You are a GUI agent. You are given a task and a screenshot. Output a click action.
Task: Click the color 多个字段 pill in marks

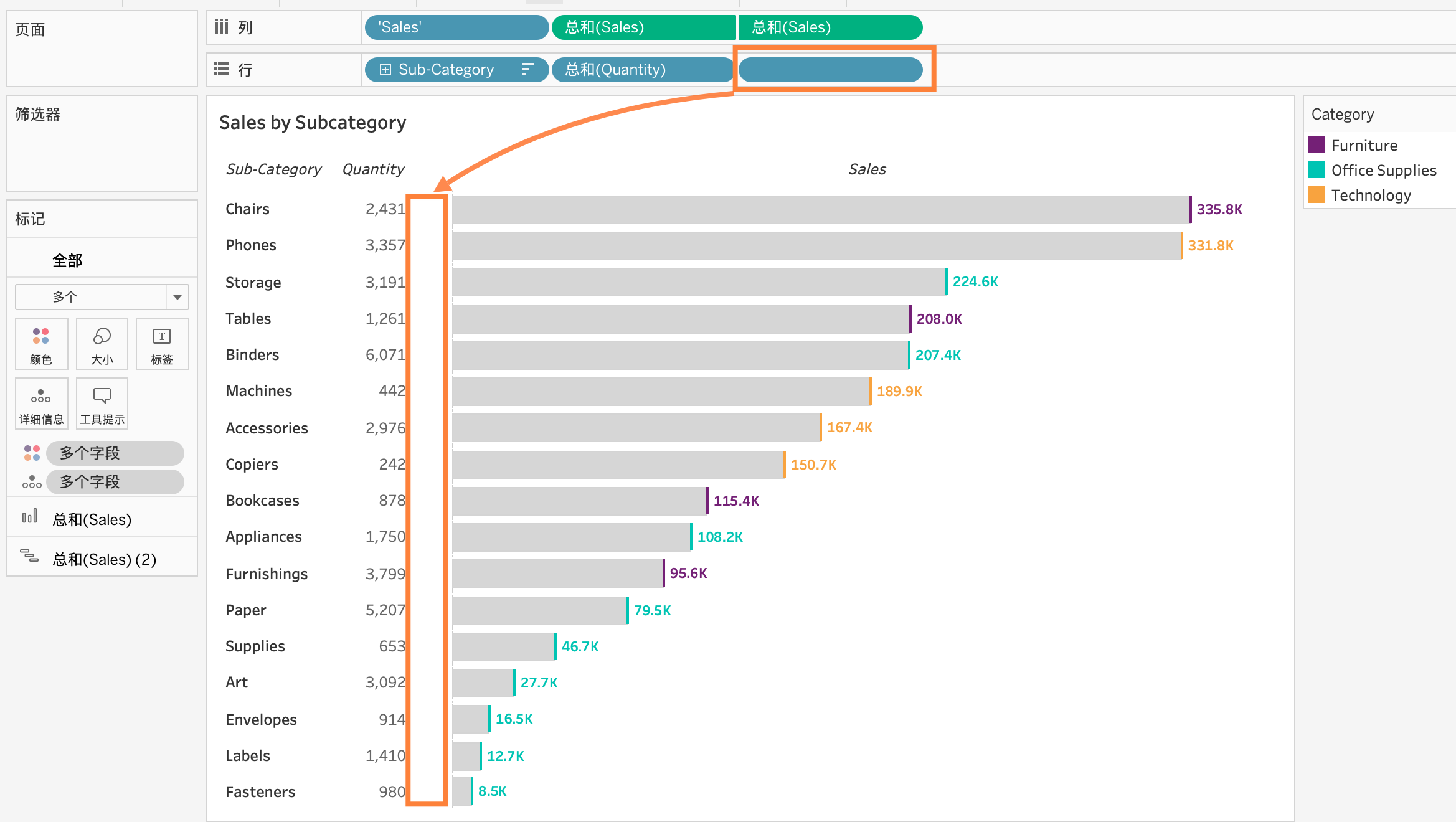coord(115,453)
